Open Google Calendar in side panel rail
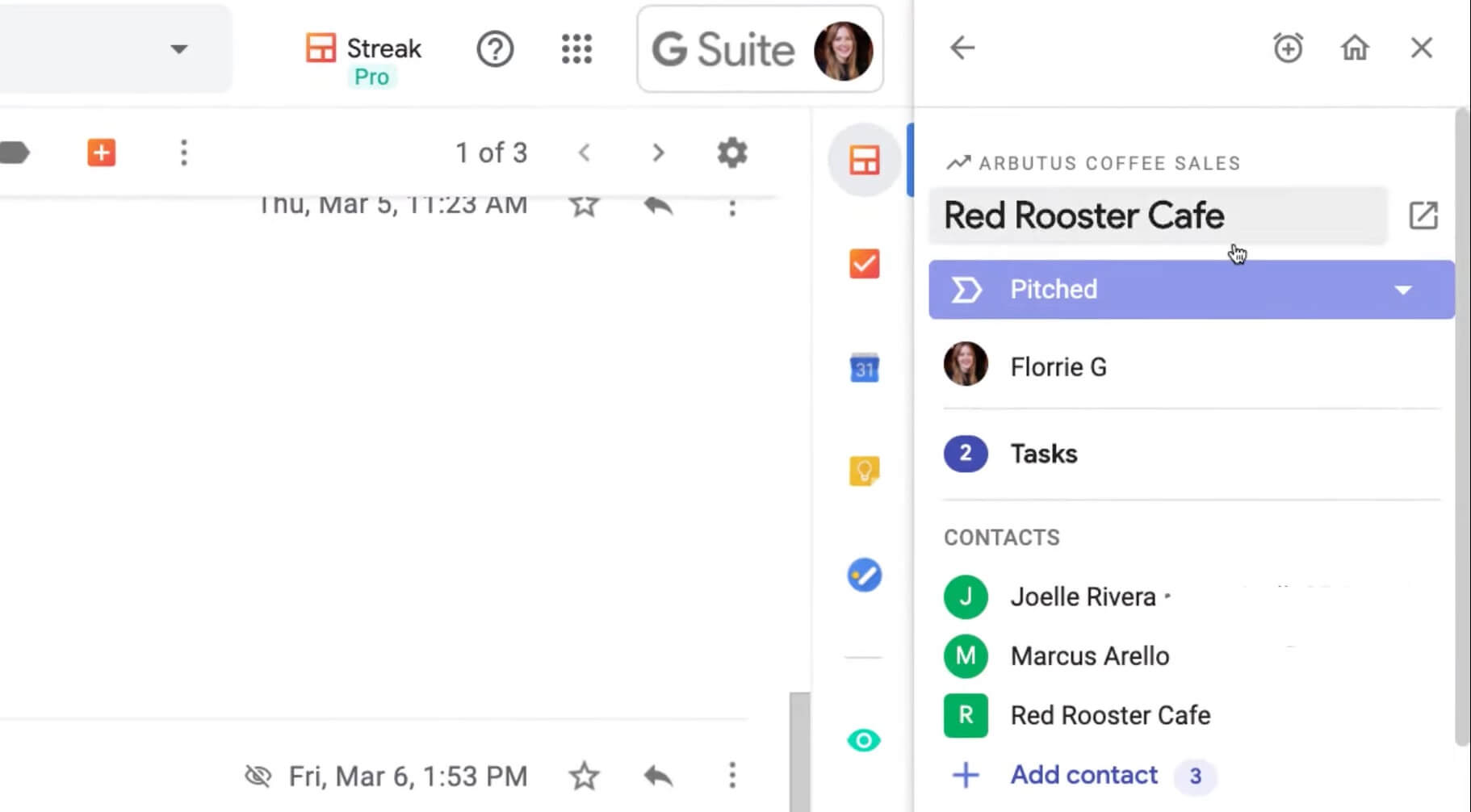This screenshot has width=1471, height=812. click(x=864, y=368)
